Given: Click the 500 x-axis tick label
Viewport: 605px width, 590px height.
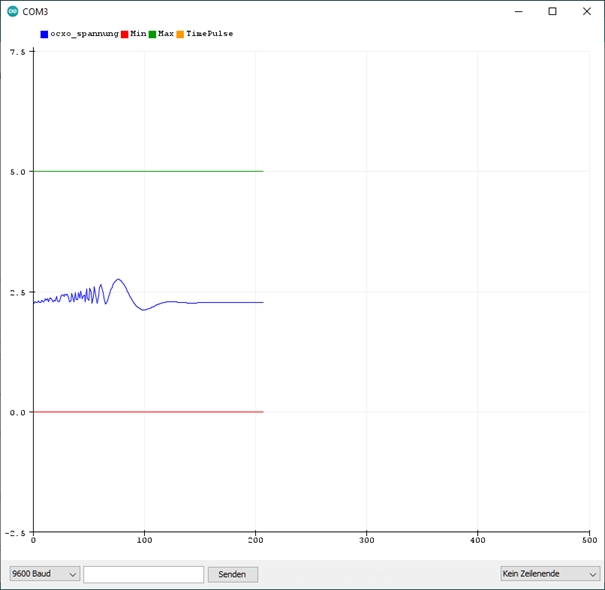Looking at the screenshot, I should point(590,540).
